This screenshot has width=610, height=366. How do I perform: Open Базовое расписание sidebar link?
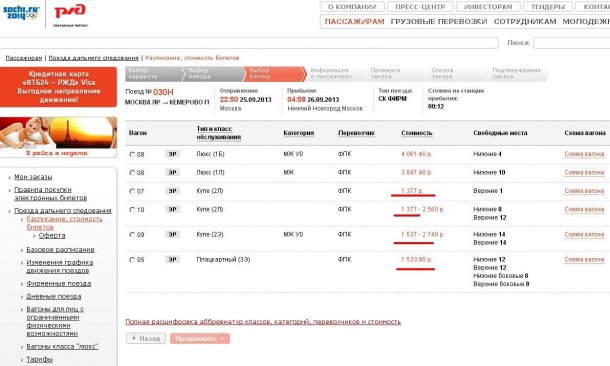coord(60,250)
